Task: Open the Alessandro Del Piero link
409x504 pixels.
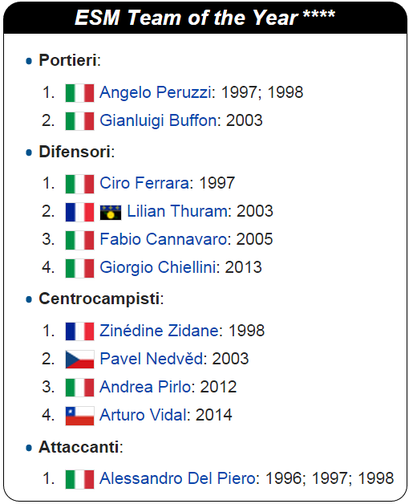Action: [178, 478]
